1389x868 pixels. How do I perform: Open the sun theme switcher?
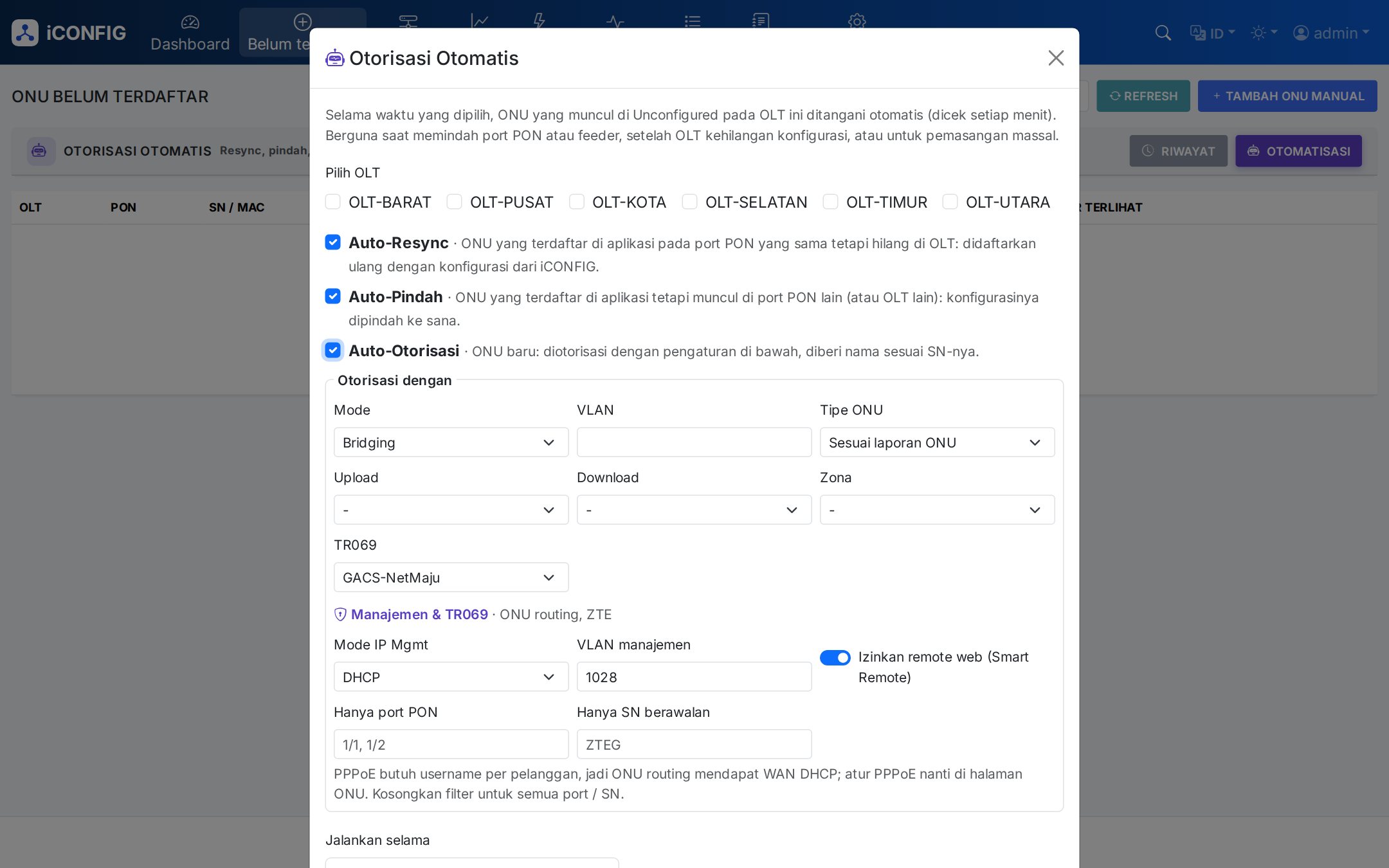(x=1264, y=33)
